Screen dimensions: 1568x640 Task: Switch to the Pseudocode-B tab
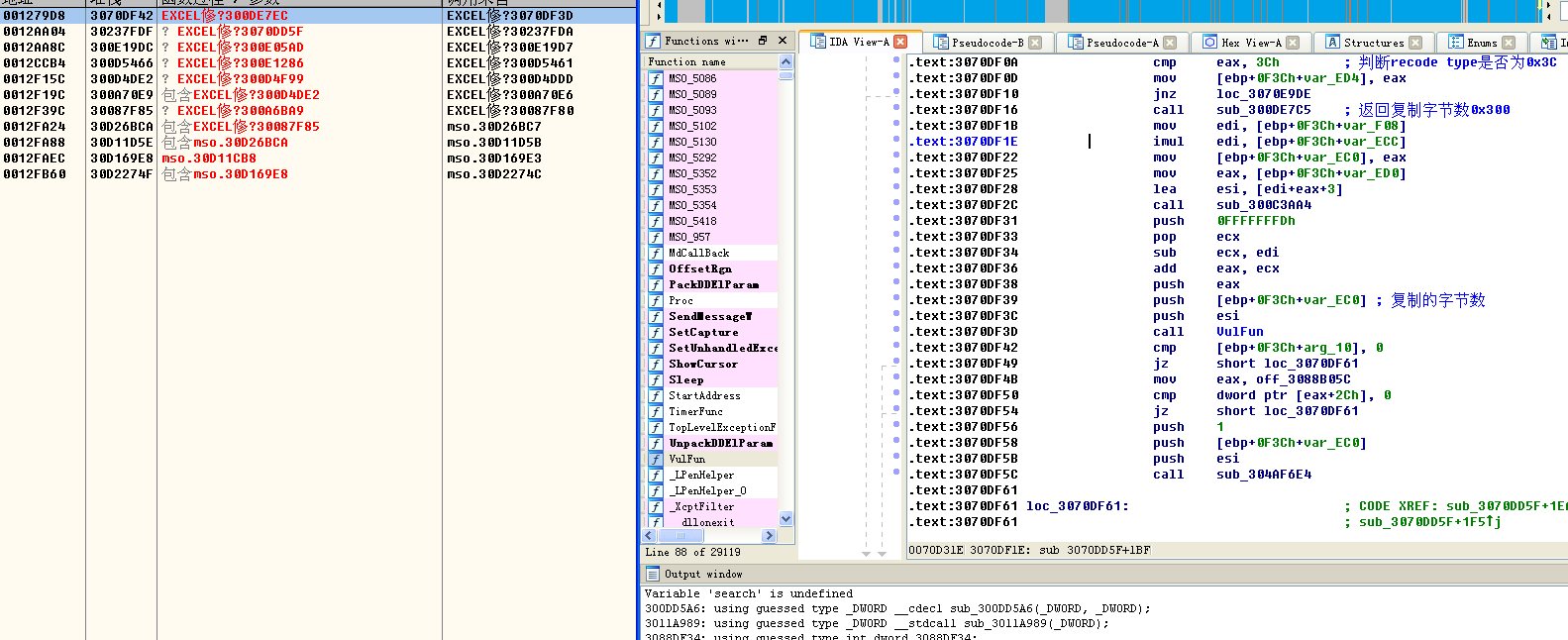pos(988,43)
